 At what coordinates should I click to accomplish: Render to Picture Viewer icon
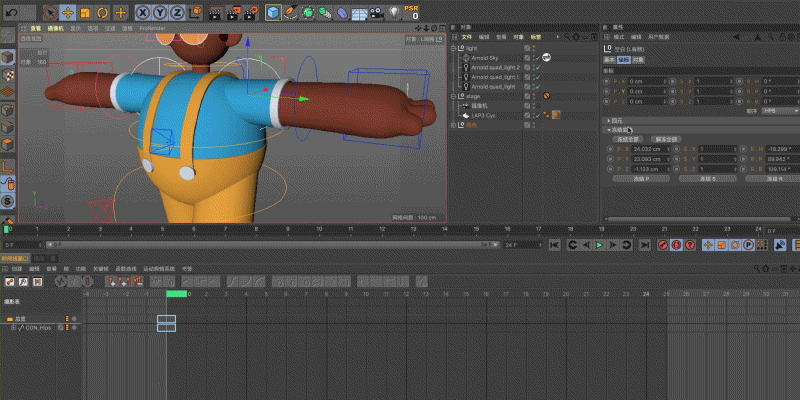coord(234,12)
